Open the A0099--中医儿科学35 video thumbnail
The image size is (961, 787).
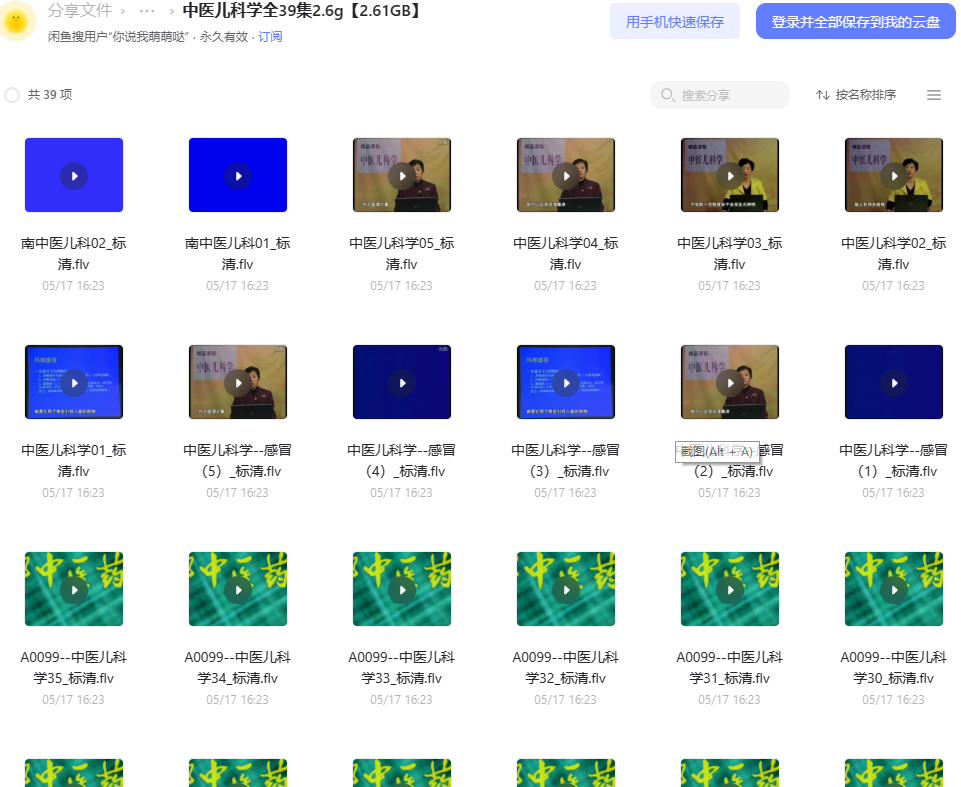pos(74,590)
